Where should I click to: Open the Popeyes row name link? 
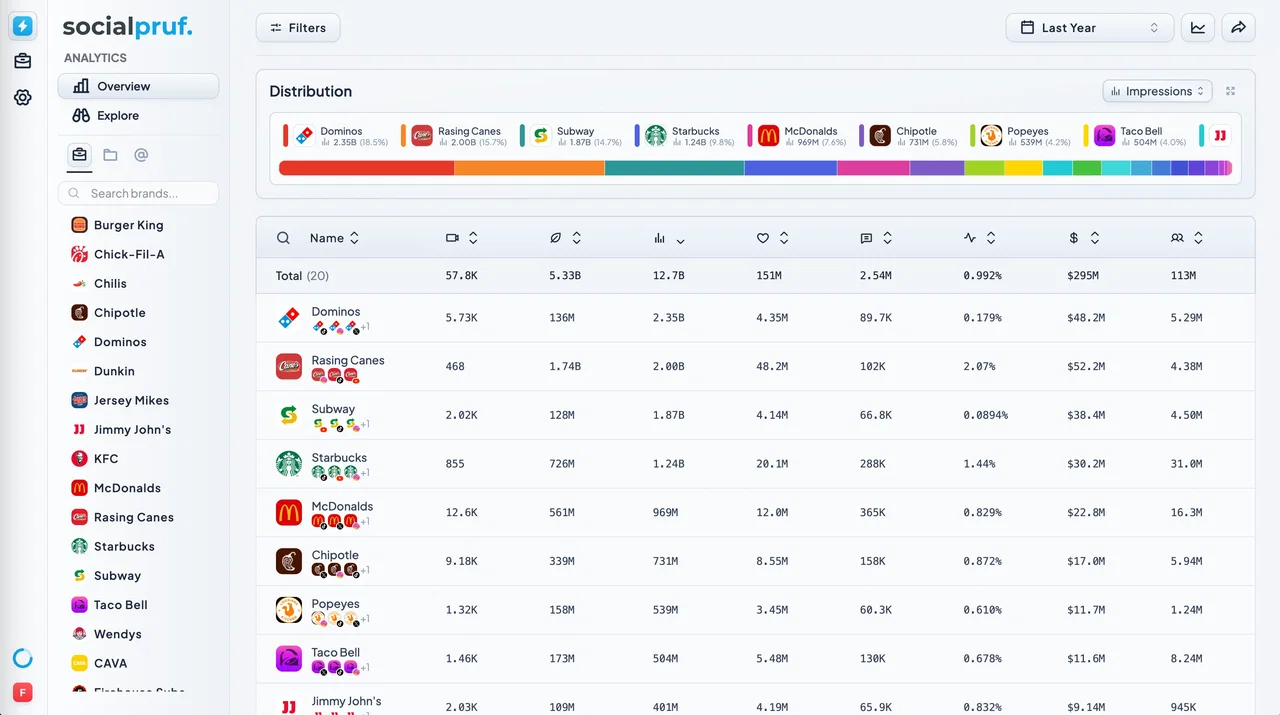335,604
